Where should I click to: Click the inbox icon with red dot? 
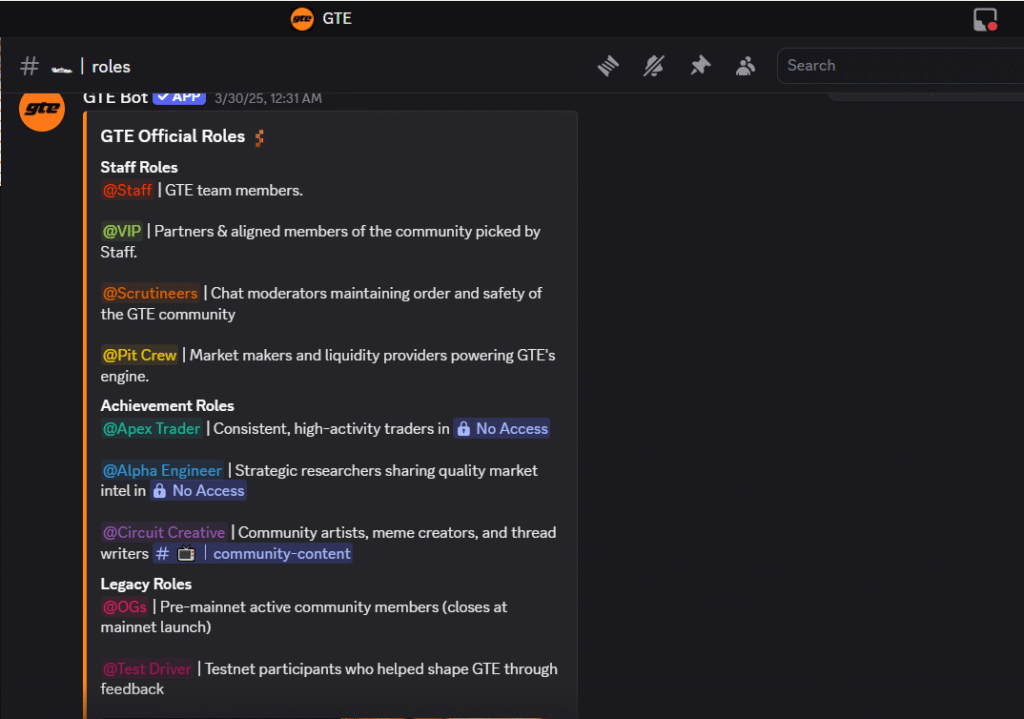[985, 19]
